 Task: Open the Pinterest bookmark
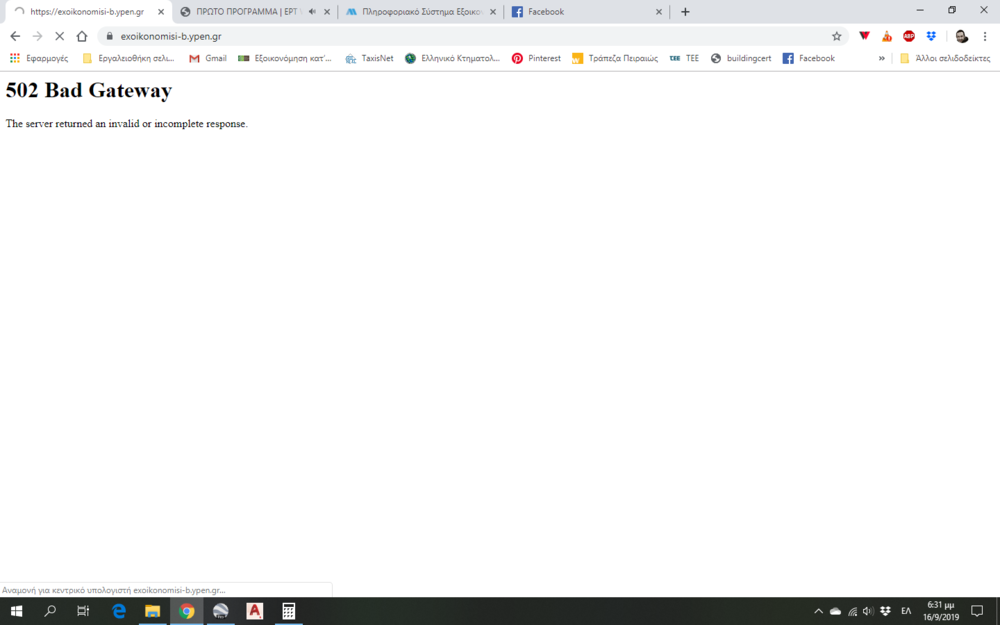tap(536, 58)
